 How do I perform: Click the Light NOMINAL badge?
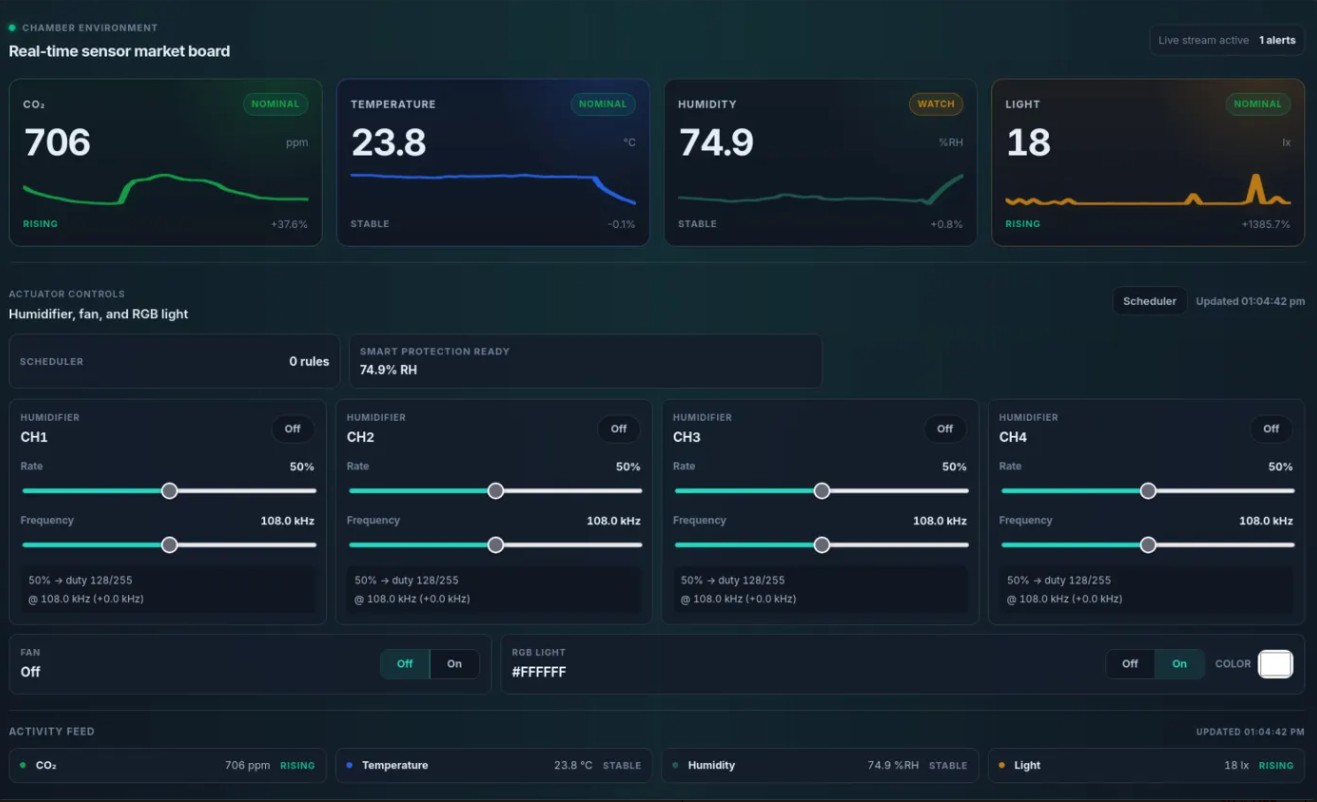click(x=1258, y=104)
